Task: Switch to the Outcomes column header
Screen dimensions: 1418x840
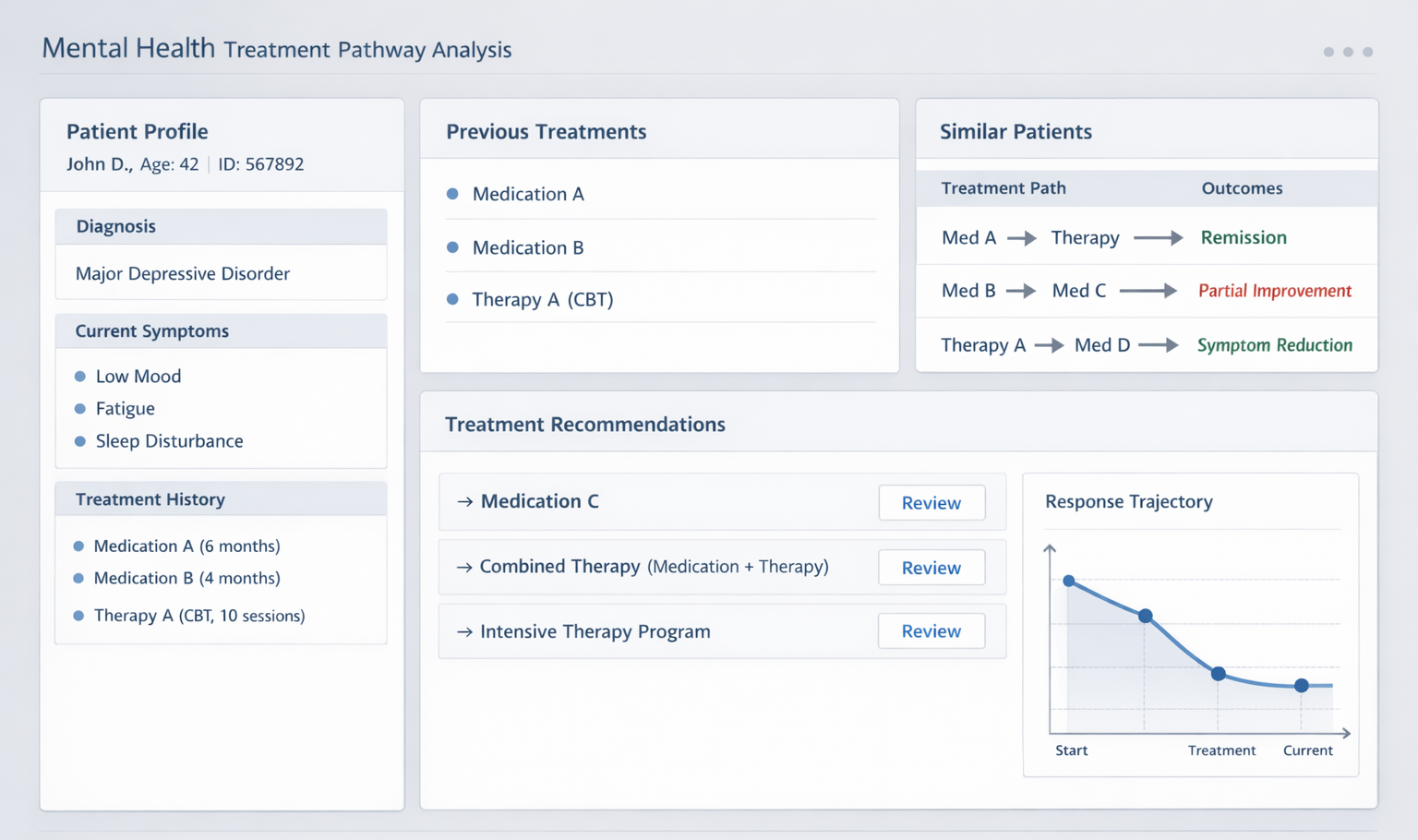Action: coord(1241,188)
